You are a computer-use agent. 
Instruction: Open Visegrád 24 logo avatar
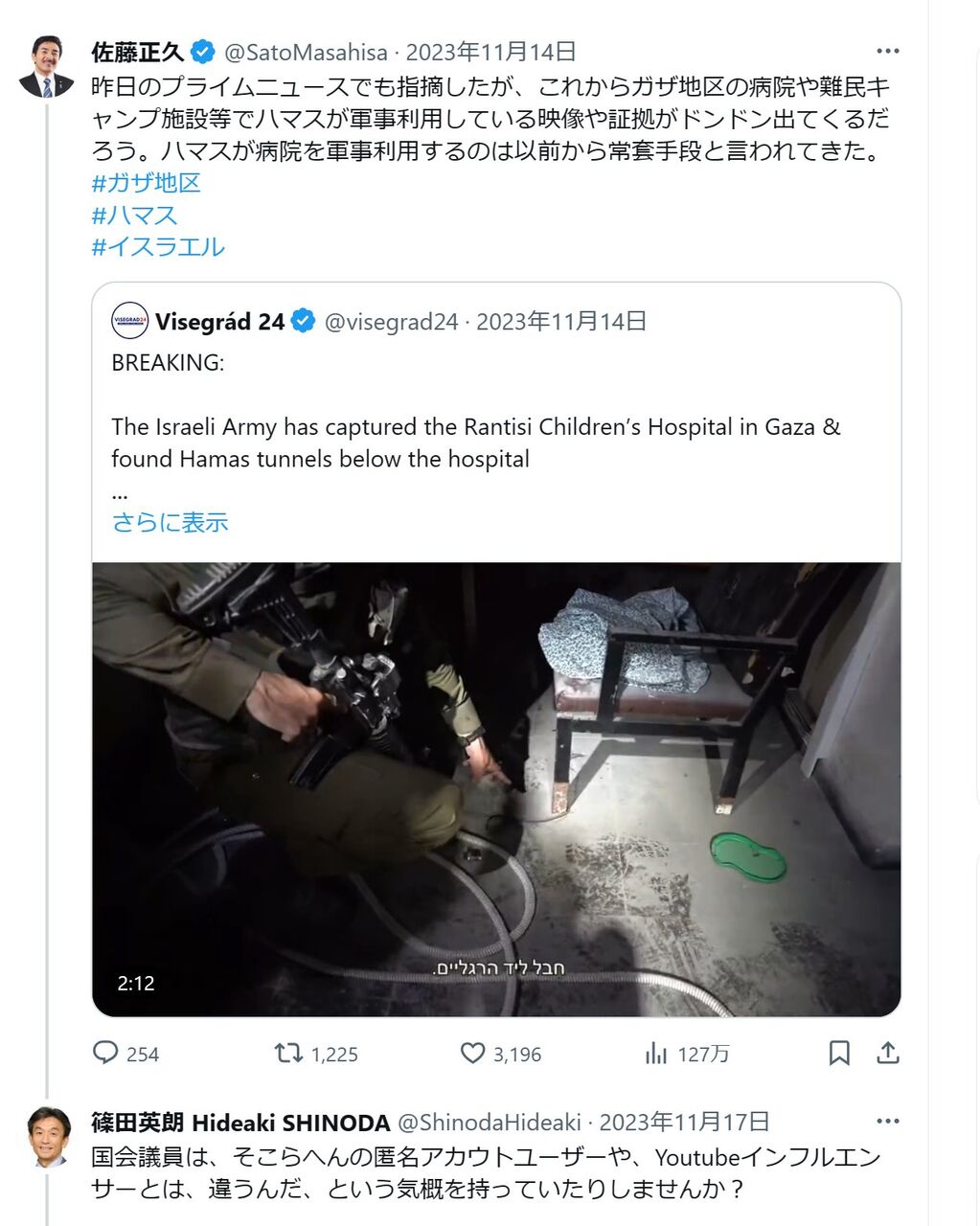(x=130, y=321)
